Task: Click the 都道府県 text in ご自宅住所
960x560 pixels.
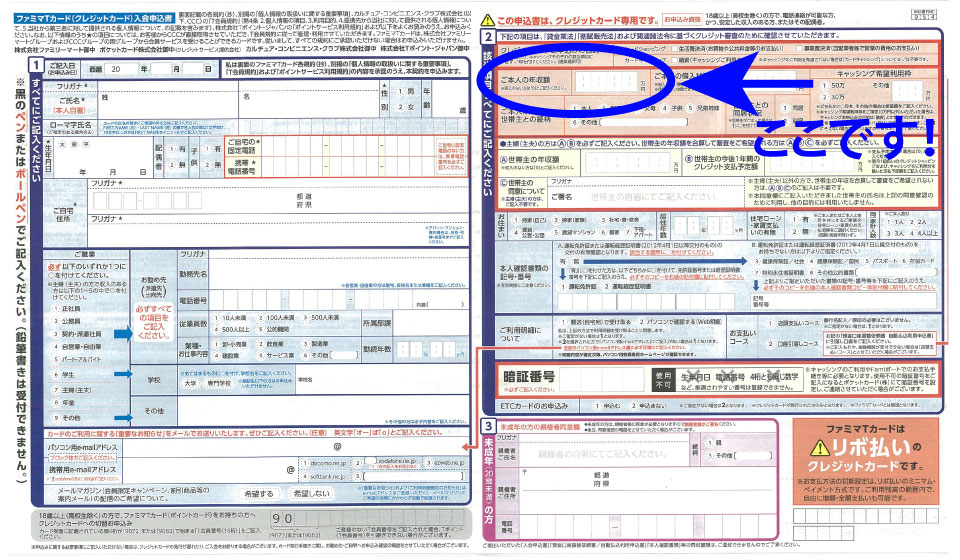Action: tap(304, 201)
